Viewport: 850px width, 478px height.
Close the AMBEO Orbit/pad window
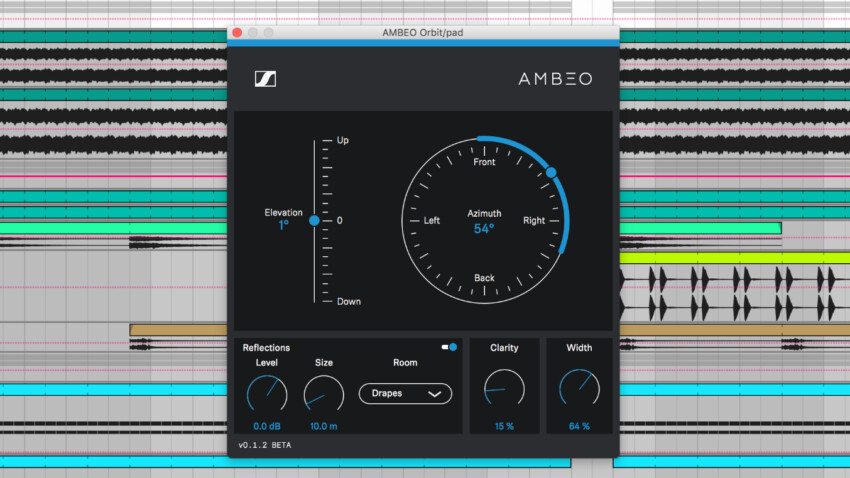pos(237,33)
